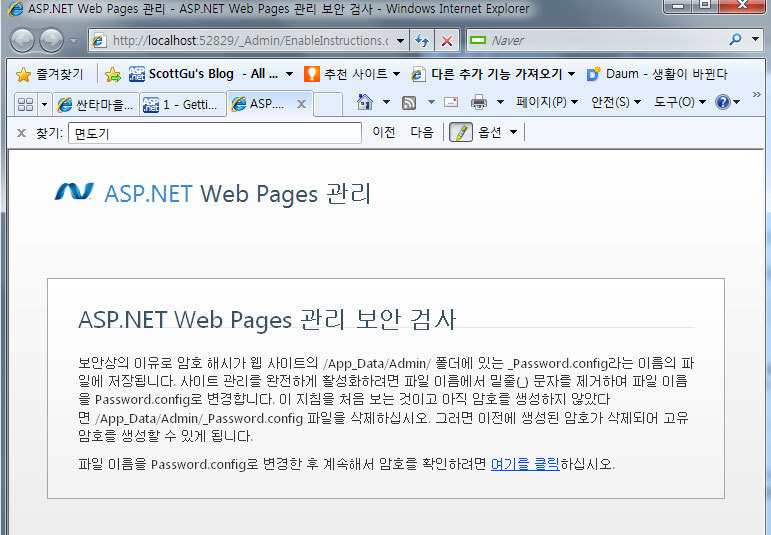The width and height of the screenshot is (771, 535).
Task: Open 도구(O) menu
Action: (x=680, y=102)
